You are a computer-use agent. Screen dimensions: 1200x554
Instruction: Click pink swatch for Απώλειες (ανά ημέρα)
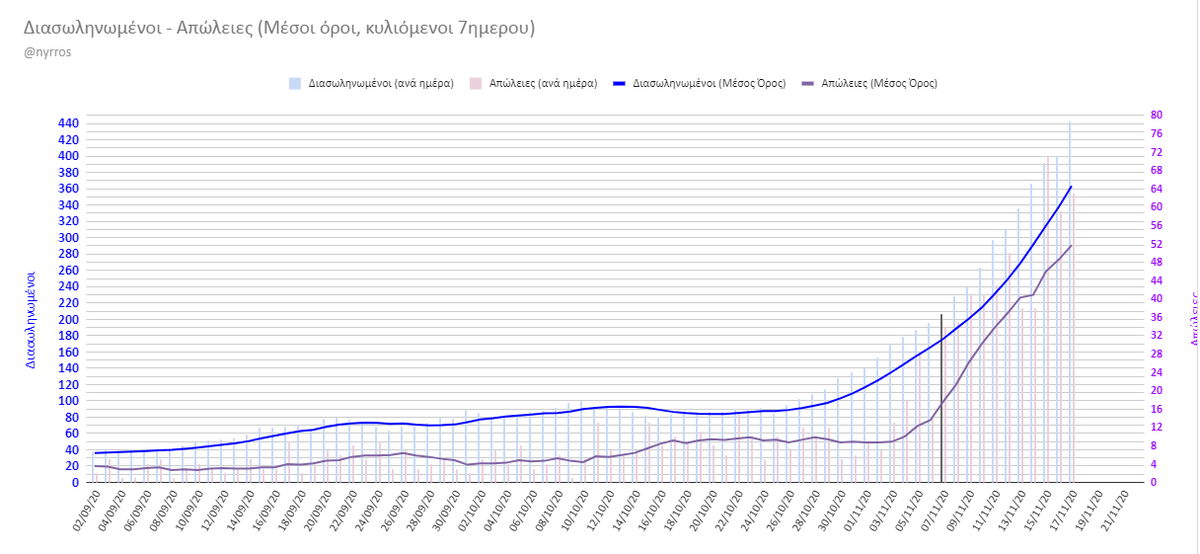pyautogui.click(x=476, y=84)
